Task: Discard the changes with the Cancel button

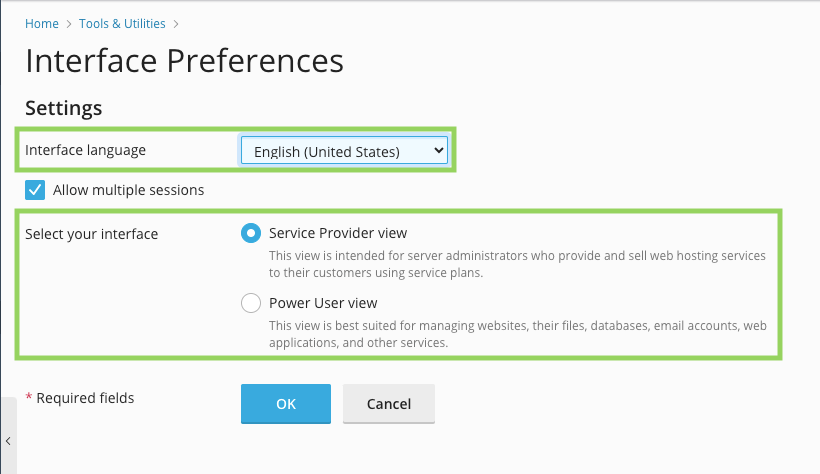Action: tap(389, 403)
